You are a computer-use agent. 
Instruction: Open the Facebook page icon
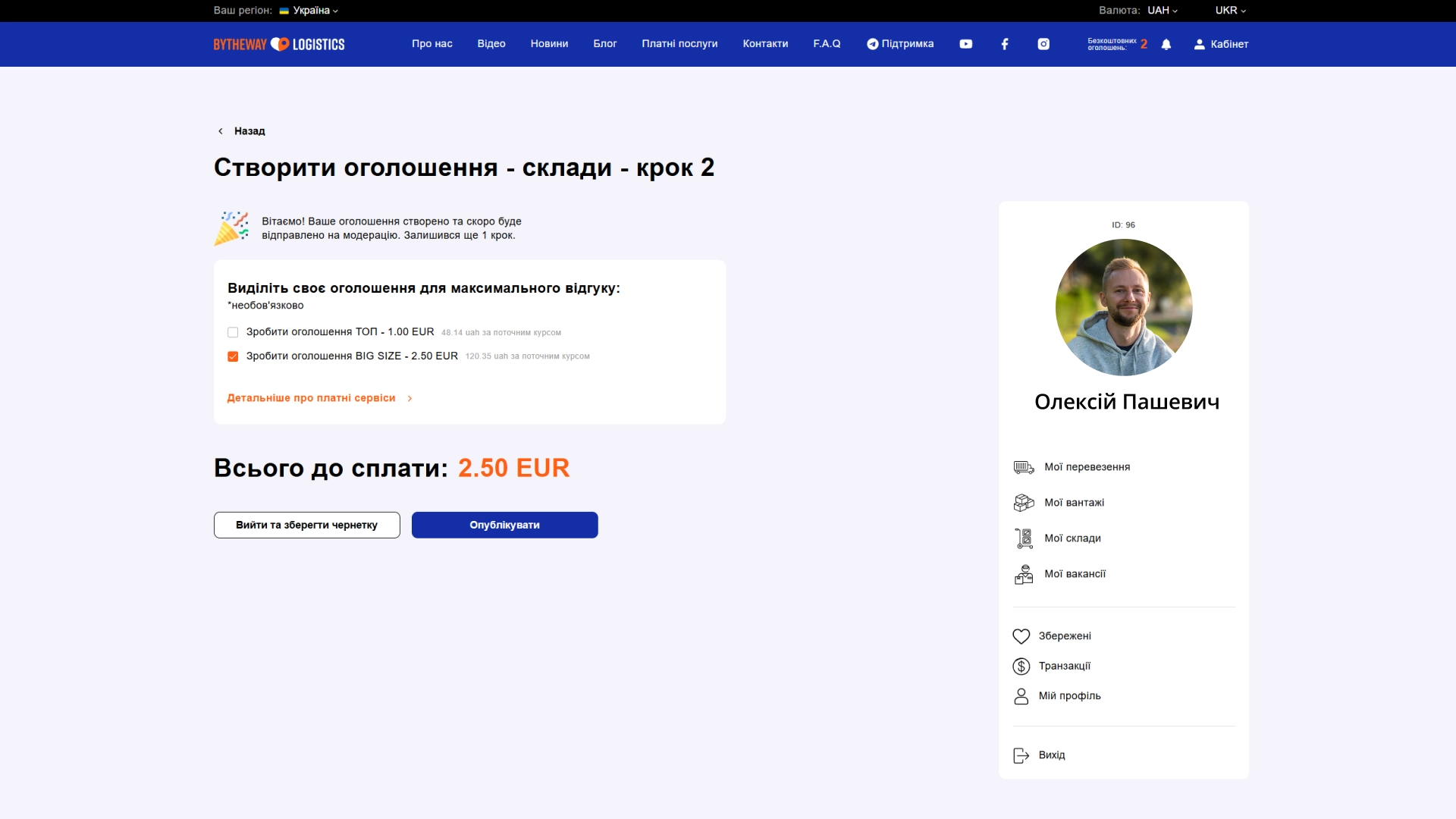click(1005, 44)
